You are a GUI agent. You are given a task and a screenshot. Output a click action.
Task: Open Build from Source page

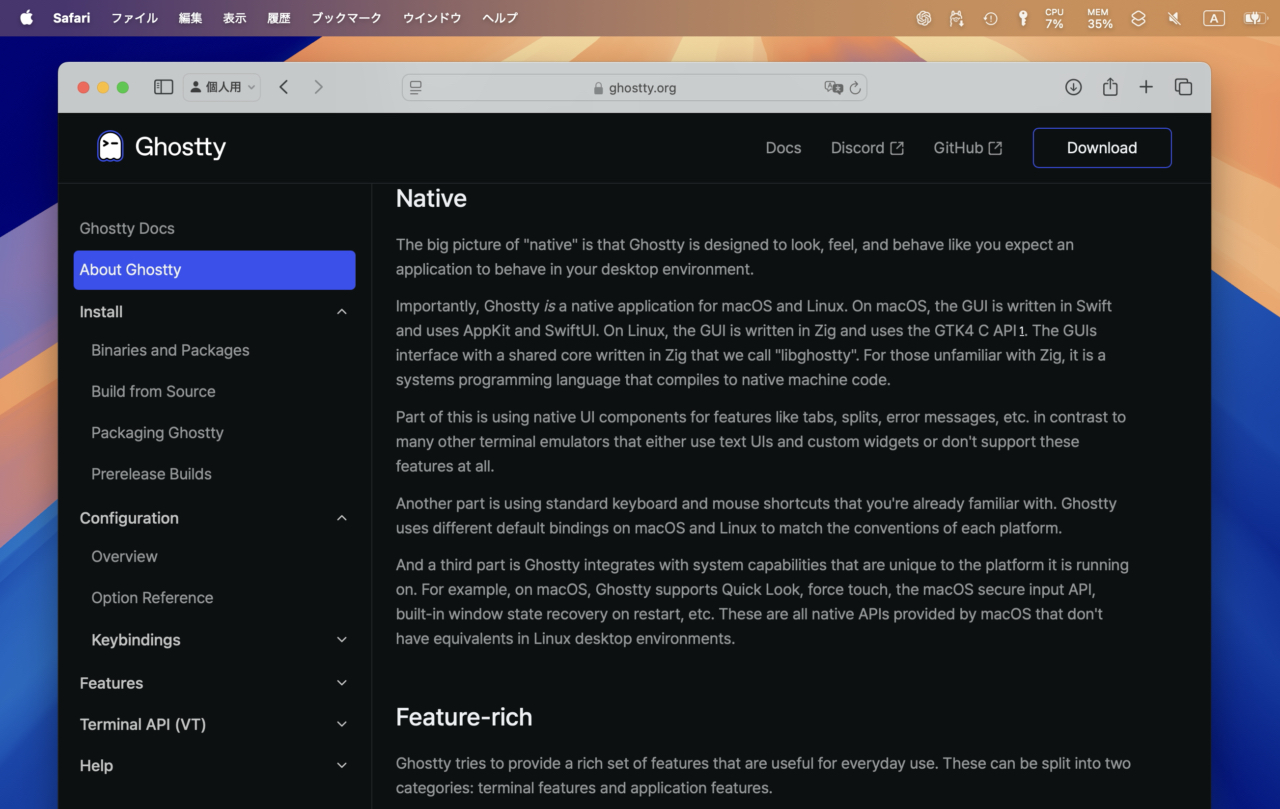point(153,391)
